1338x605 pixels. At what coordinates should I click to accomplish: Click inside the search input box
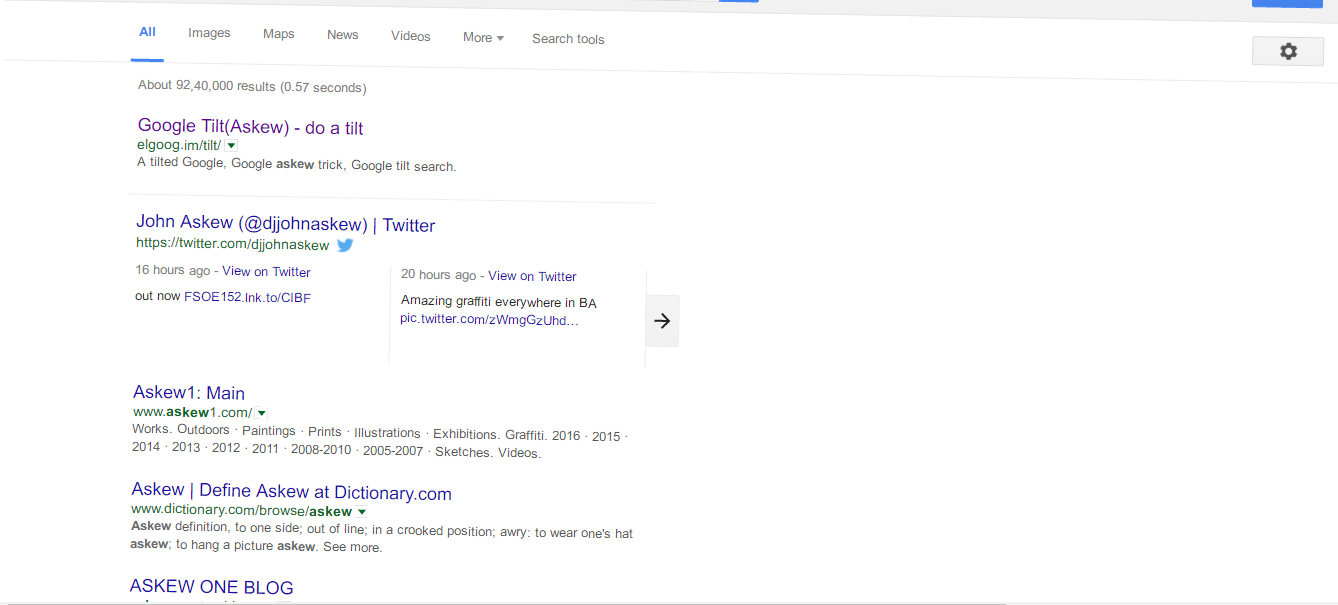[x=450, y=2]
